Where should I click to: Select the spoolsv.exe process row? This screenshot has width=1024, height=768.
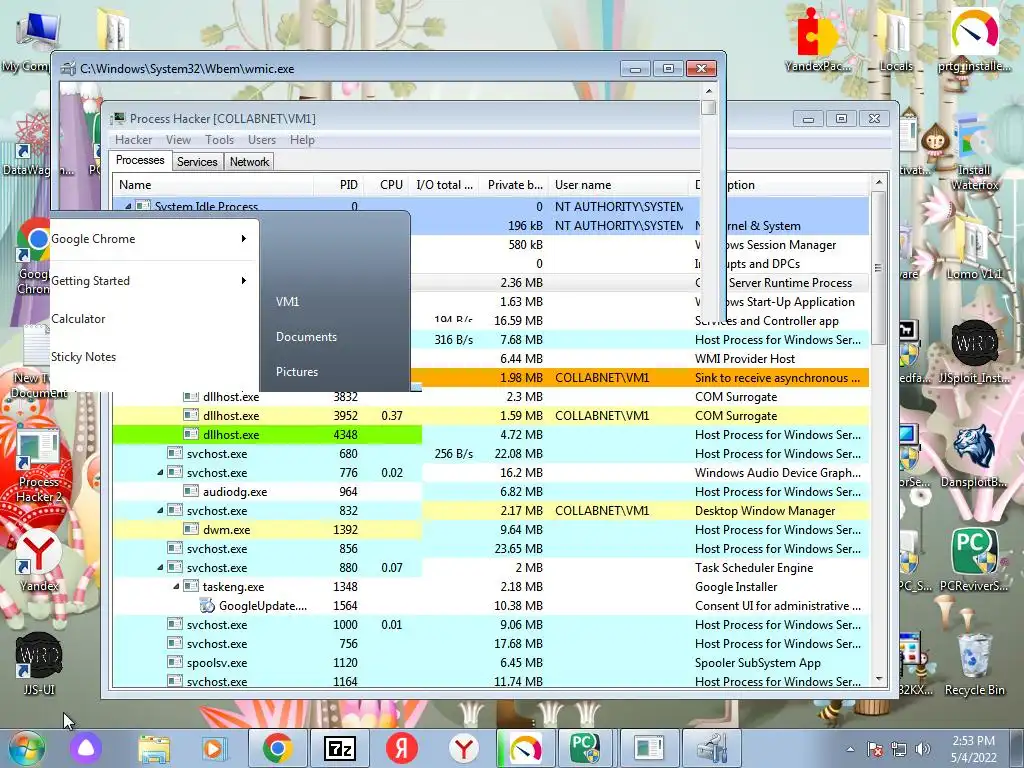[x=491, y=662]
